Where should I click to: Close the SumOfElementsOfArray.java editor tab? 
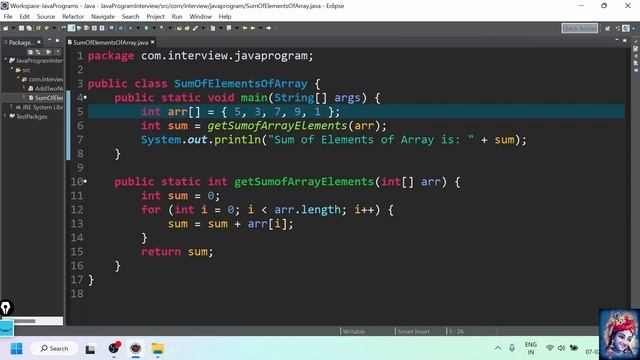153,42
